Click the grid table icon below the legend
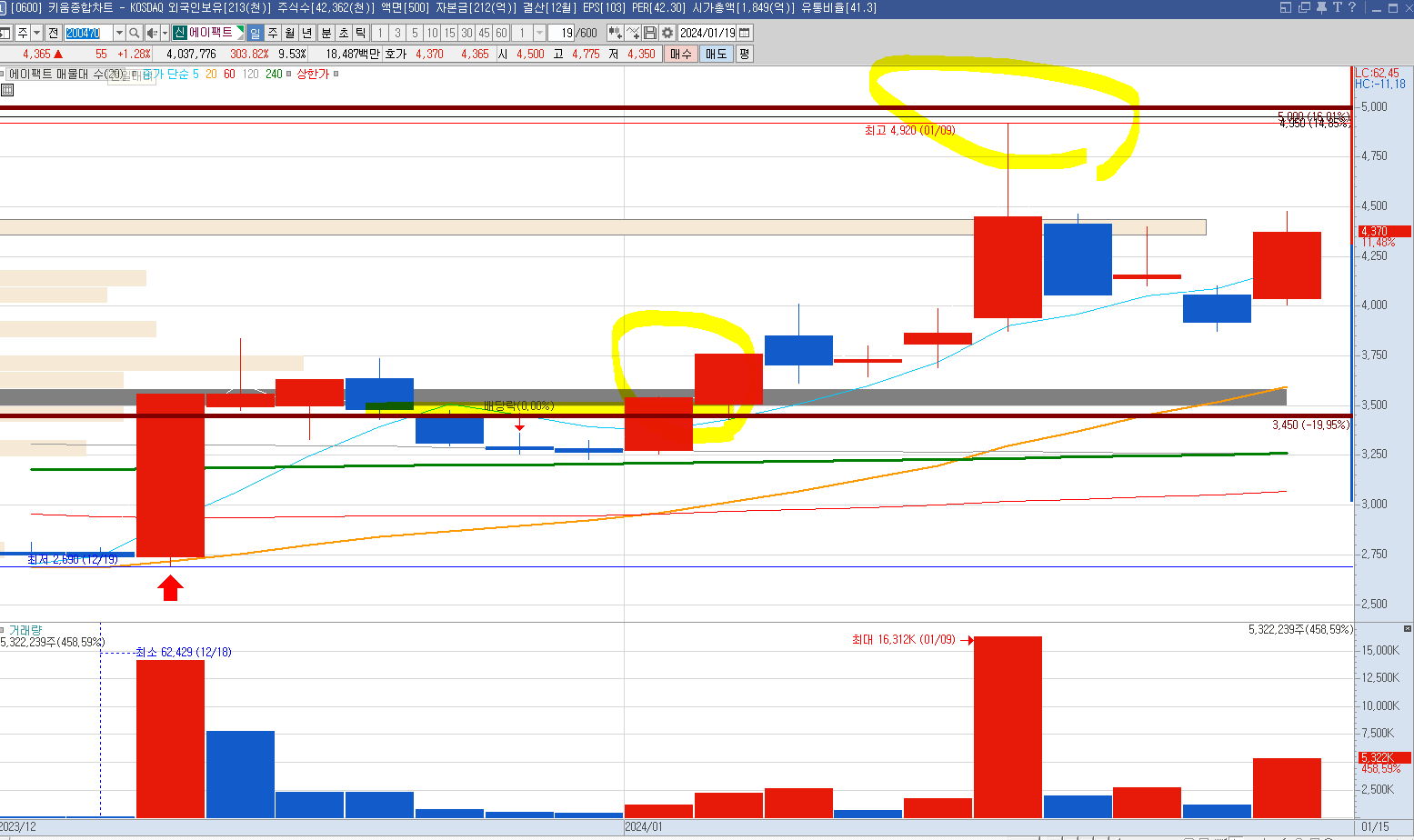1414x840 pixels. click(7, 90)
